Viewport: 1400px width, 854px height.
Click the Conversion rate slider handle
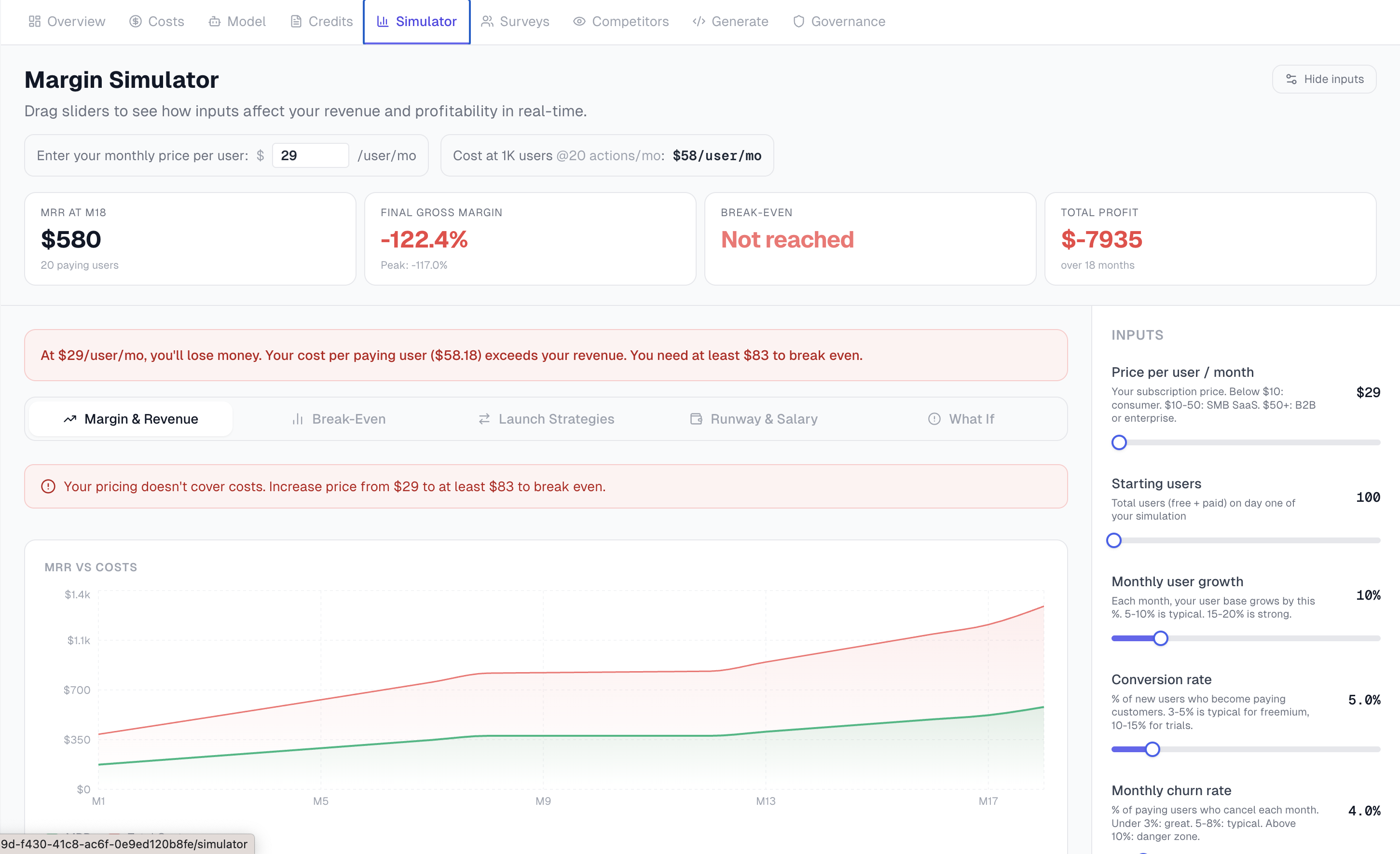point(1152,749)
